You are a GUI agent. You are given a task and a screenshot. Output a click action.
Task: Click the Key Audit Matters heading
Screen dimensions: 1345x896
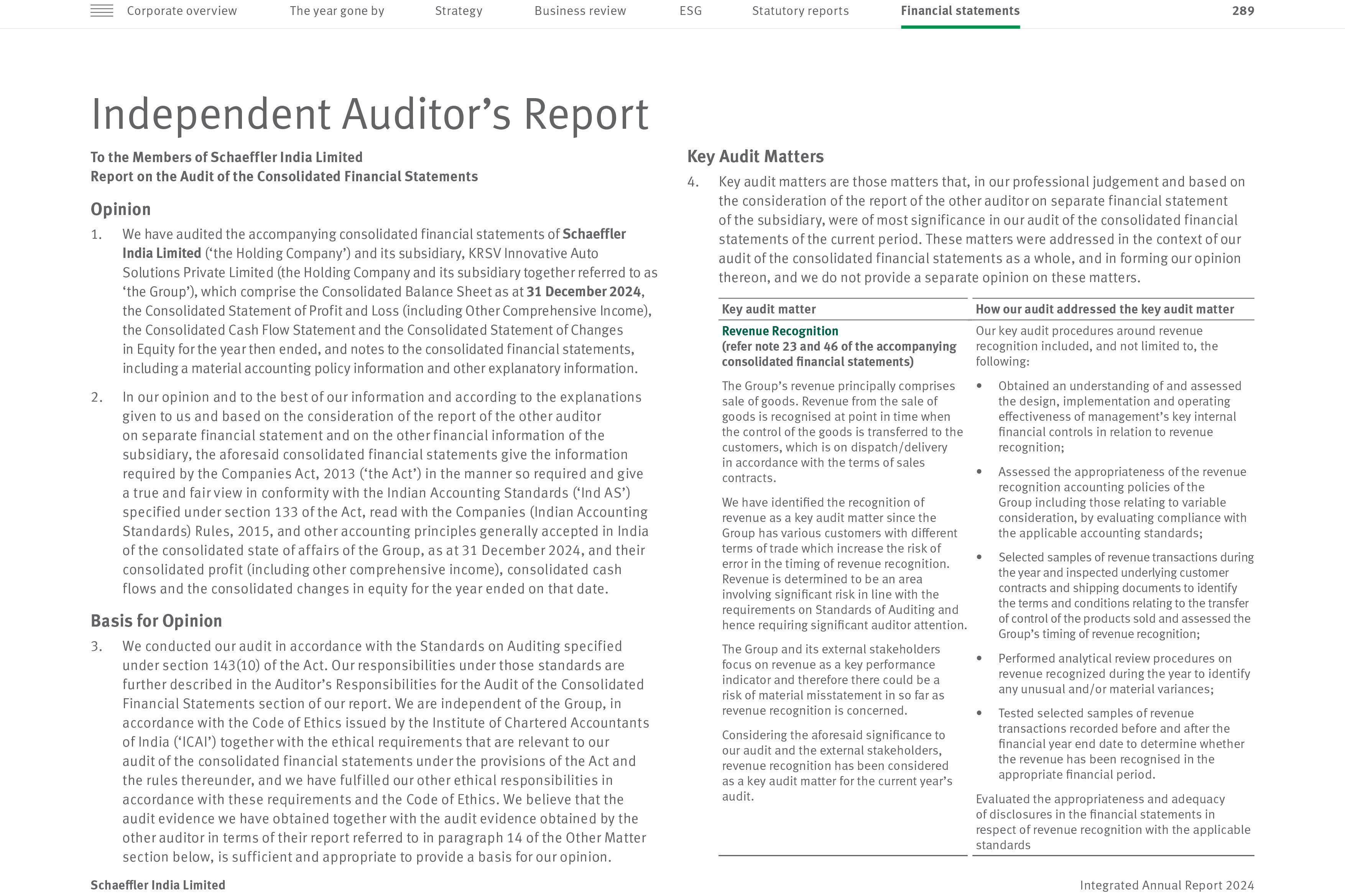click(x=755, y=157)
